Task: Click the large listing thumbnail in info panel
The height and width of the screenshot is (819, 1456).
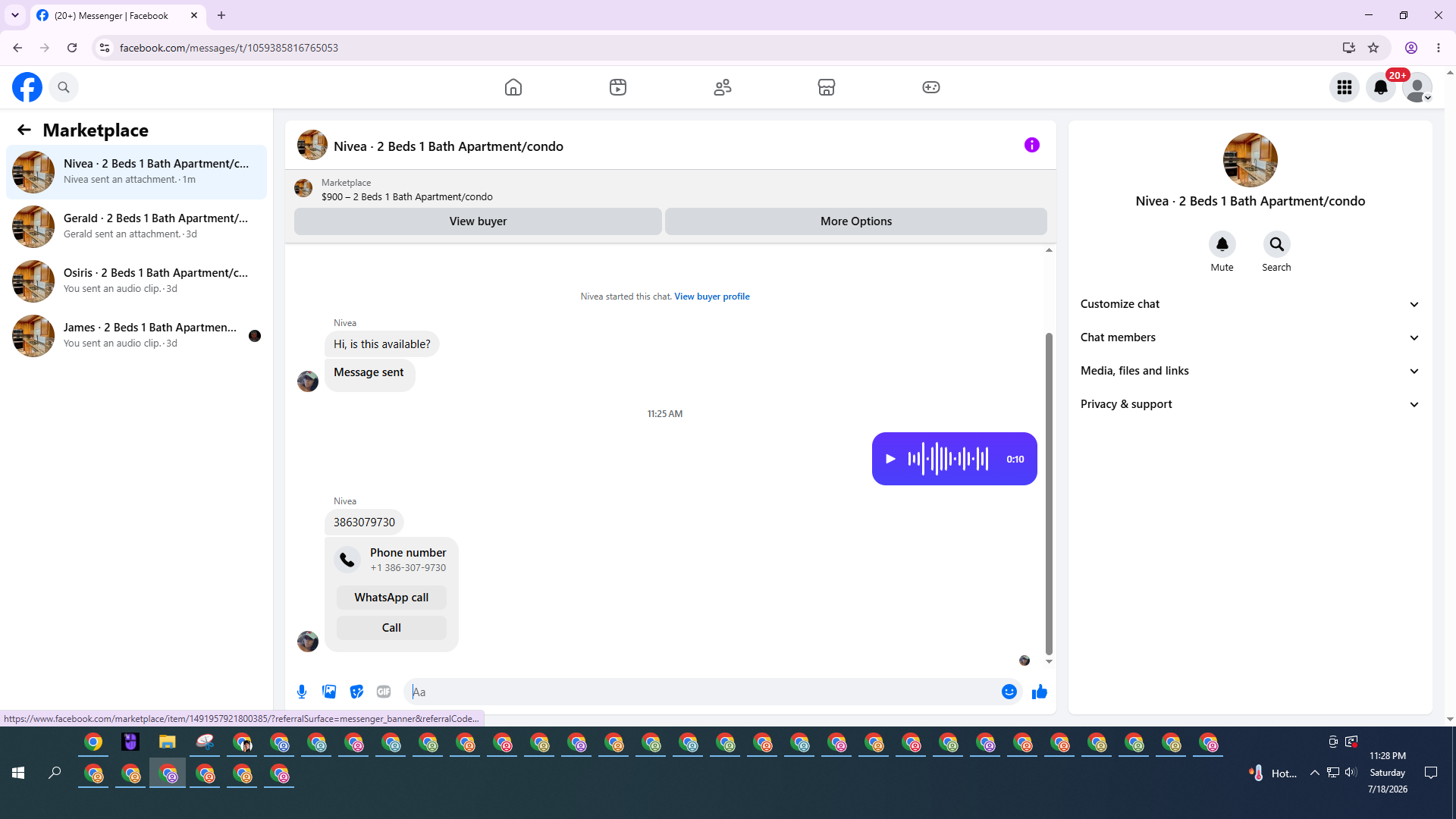Action: tap(1250, 160)
